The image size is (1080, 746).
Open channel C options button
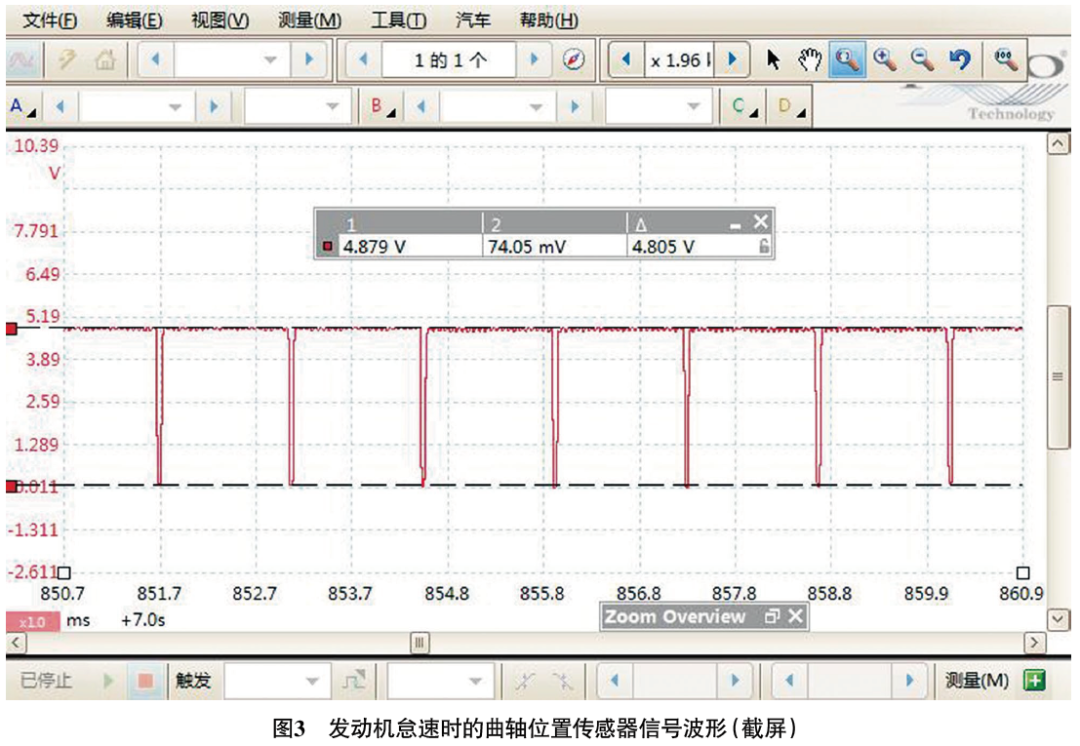click(744, 107)
